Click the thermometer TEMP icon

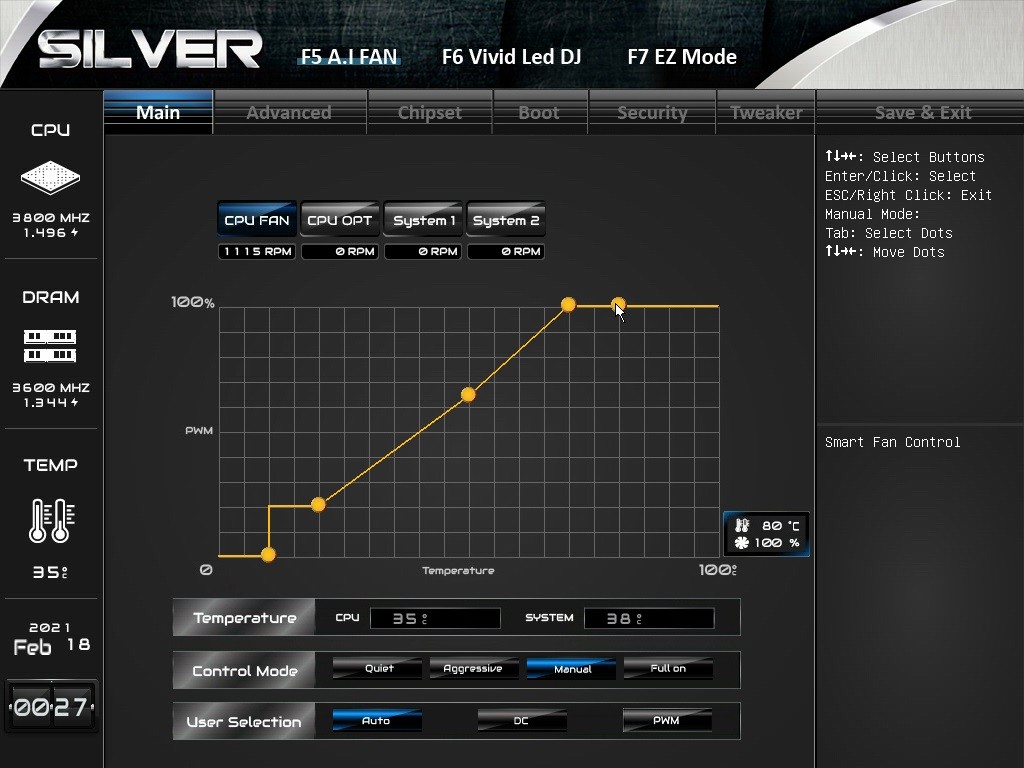52,520
